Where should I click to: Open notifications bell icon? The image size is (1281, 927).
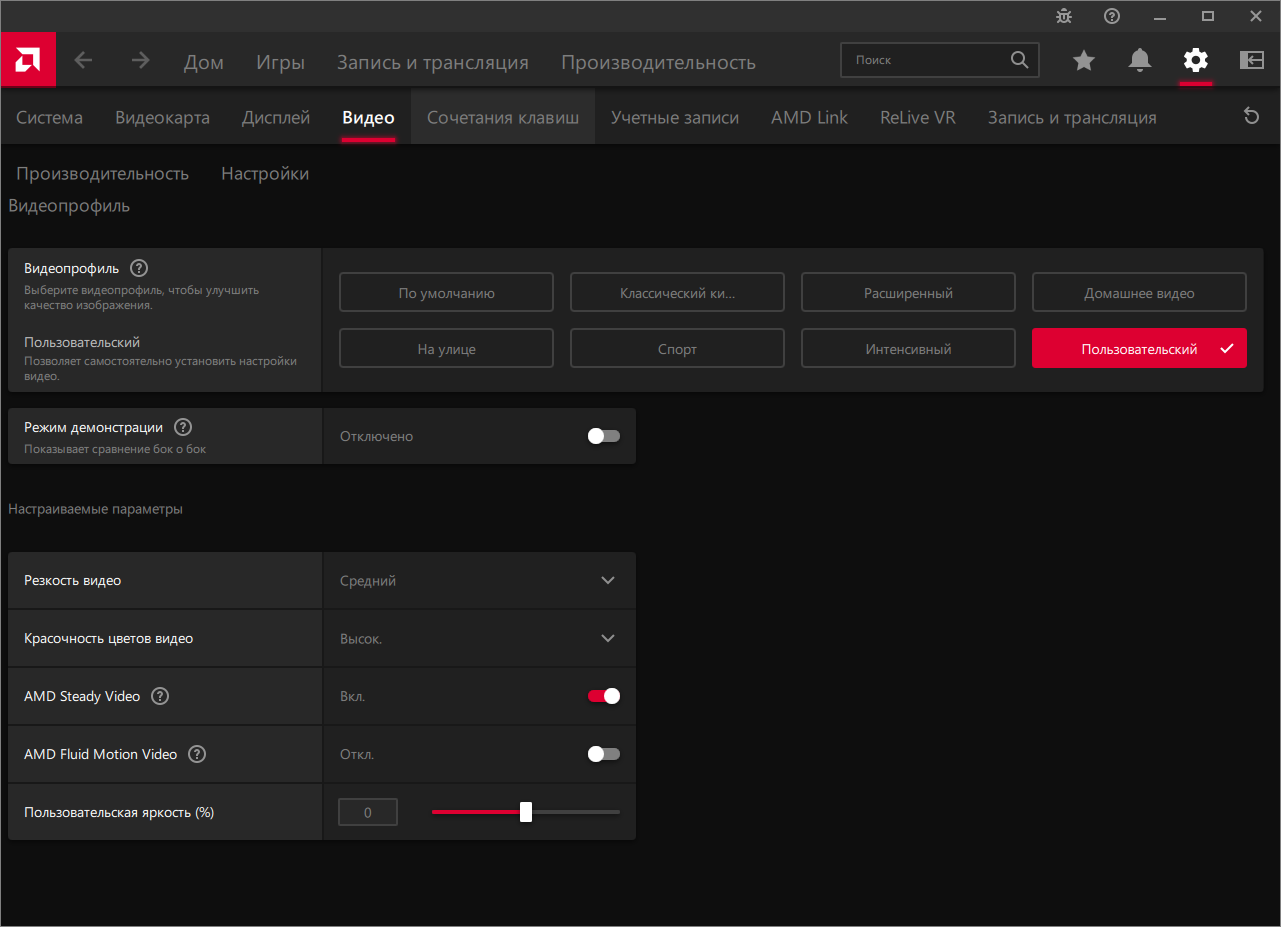[1140, 60]
